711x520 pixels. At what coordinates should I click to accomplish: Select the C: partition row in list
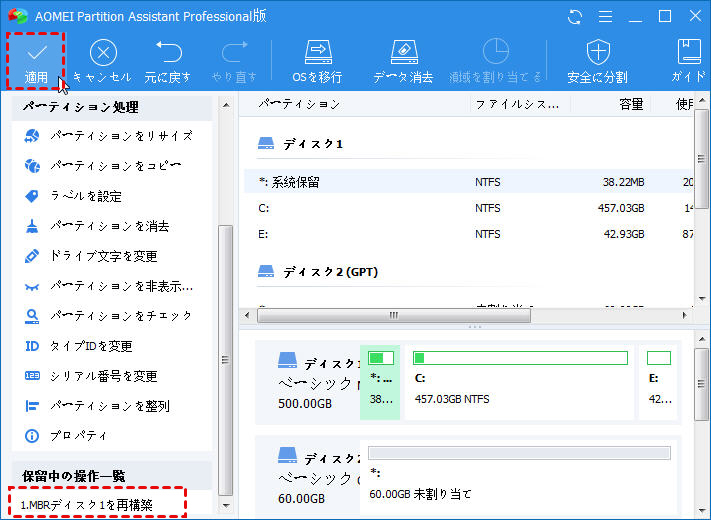coord(469,208)
